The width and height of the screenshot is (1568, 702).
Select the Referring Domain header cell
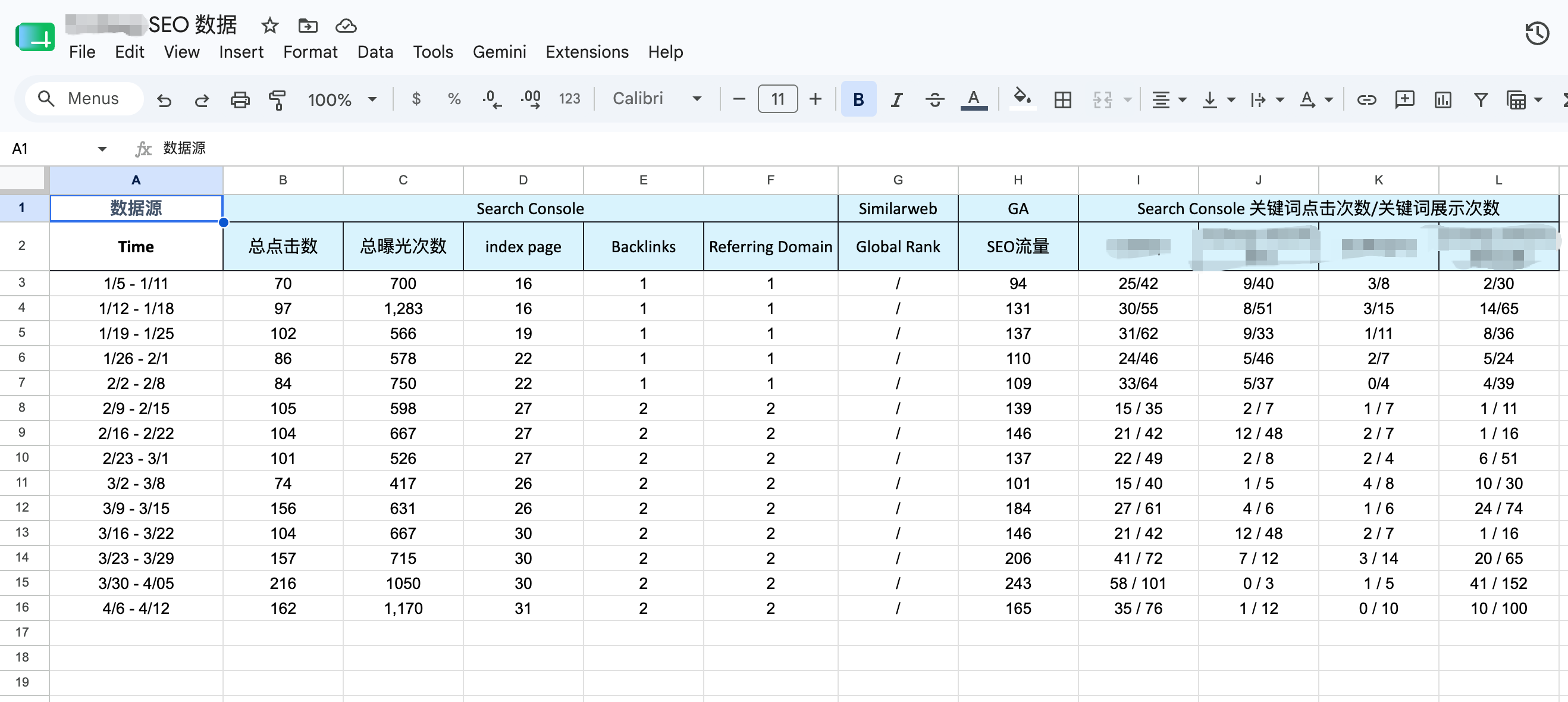click(x=770, y=246)
